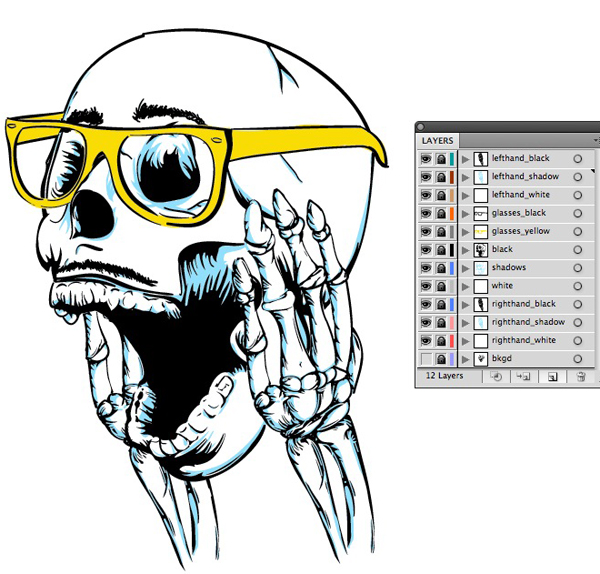Toggle visibility of righthand_white layer
Screen dimensions: 600x574
426,341
